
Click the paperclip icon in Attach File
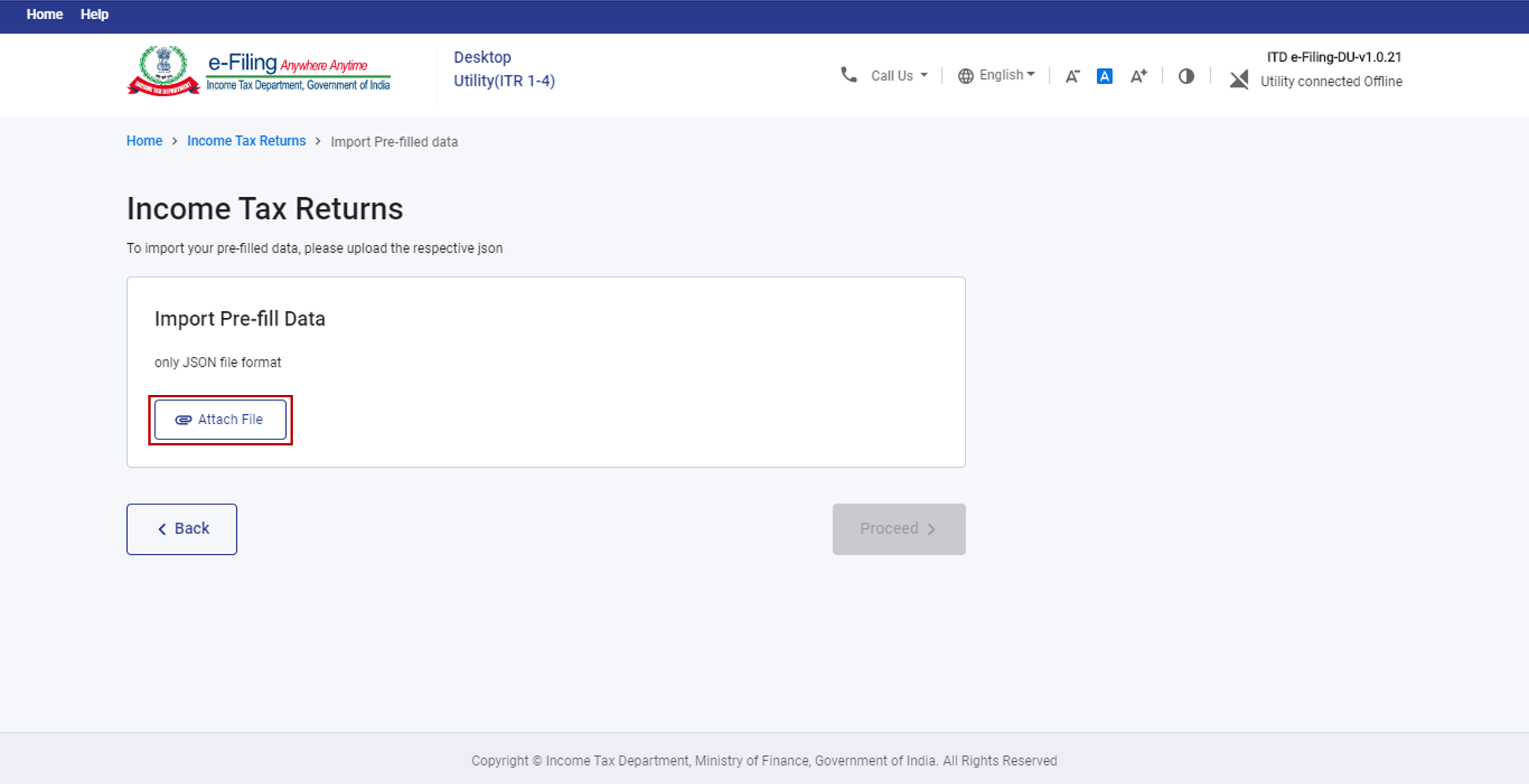click(183, 420)
